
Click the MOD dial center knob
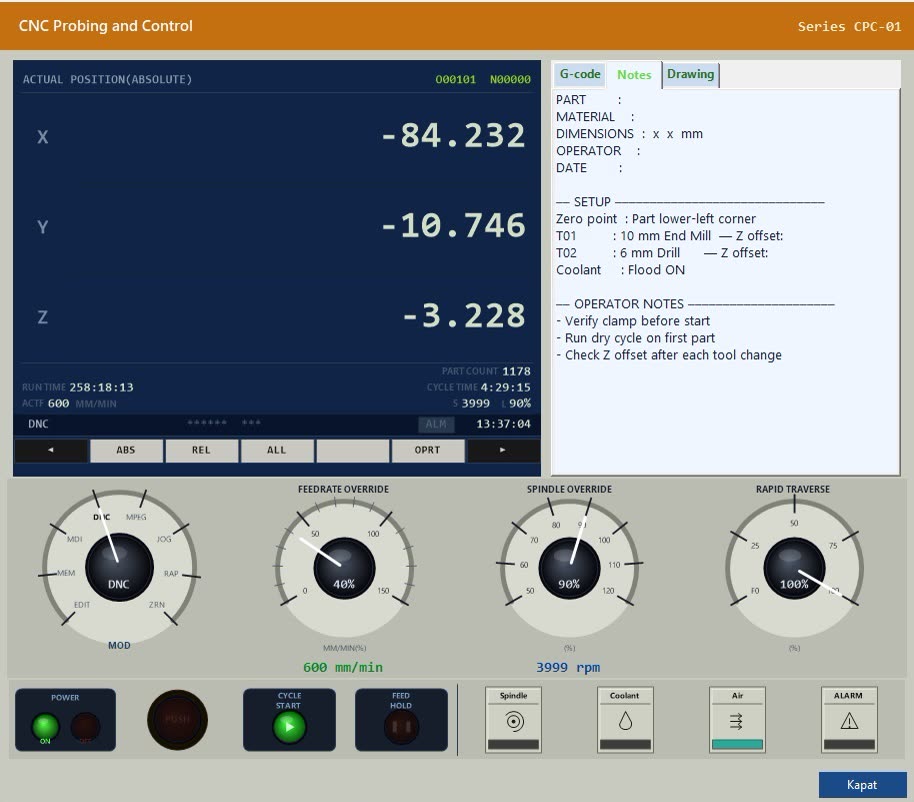(x=119, y=567)
